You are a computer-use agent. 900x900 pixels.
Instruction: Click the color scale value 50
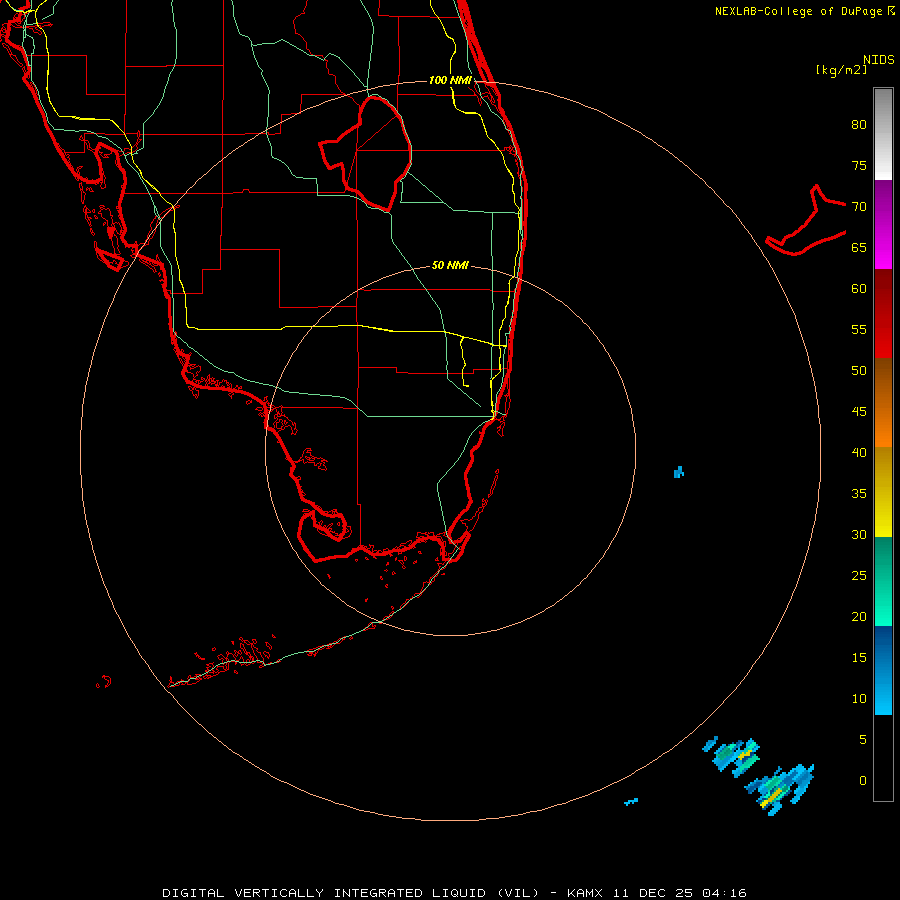[859, 370]
